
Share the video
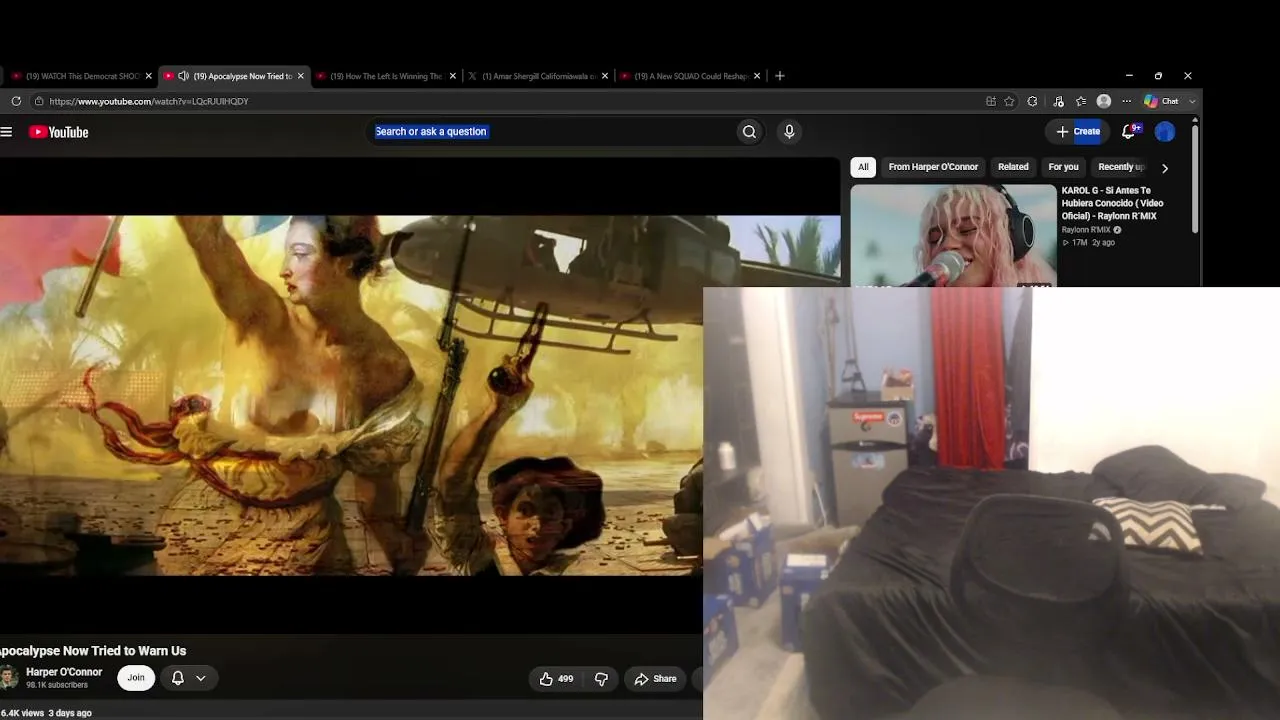click(655, 679)
